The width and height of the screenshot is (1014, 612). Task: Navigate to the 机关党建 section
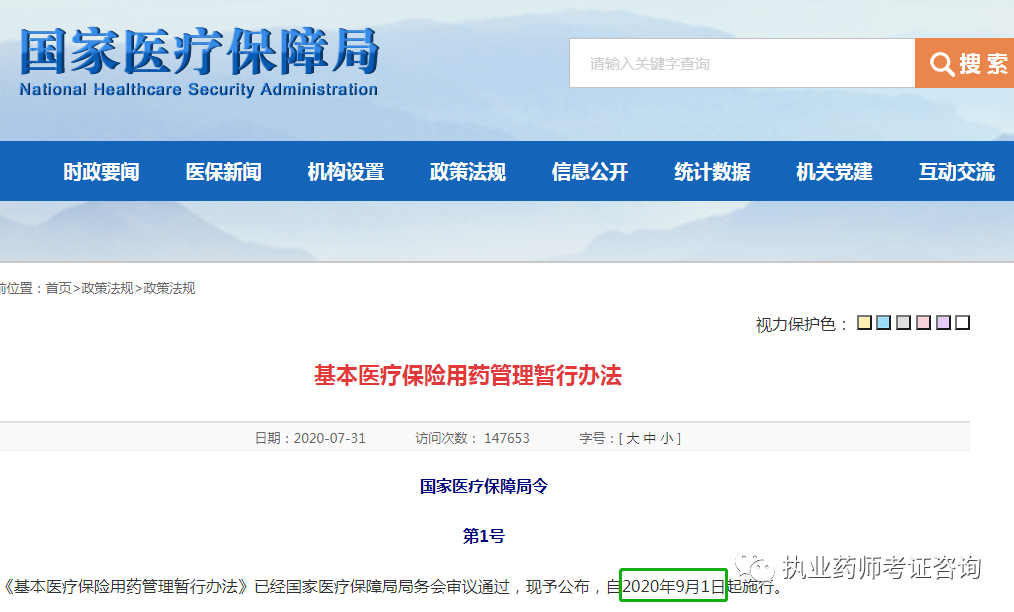coord(834,172)
